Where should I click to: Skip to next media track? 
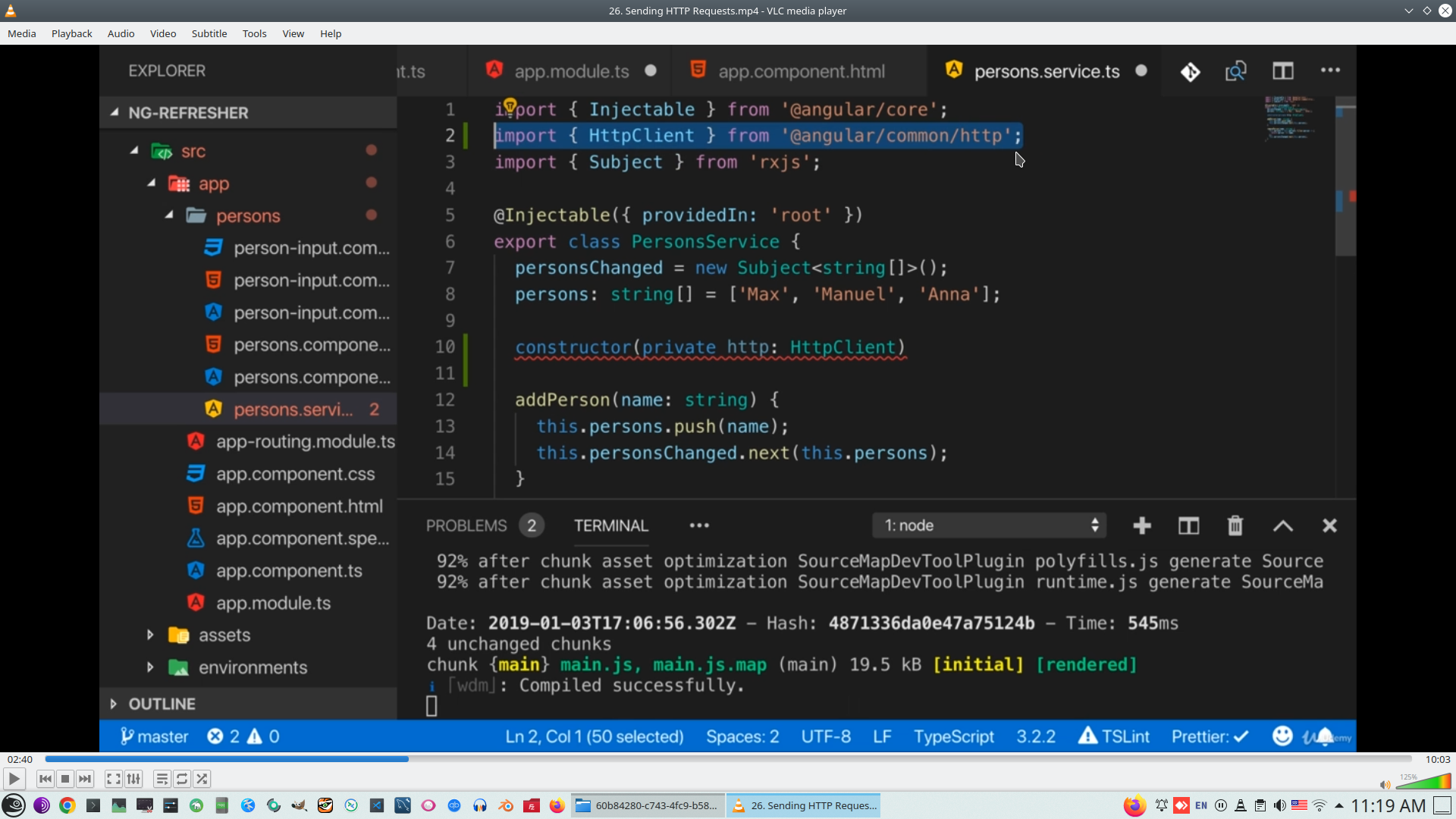[85, 779]
